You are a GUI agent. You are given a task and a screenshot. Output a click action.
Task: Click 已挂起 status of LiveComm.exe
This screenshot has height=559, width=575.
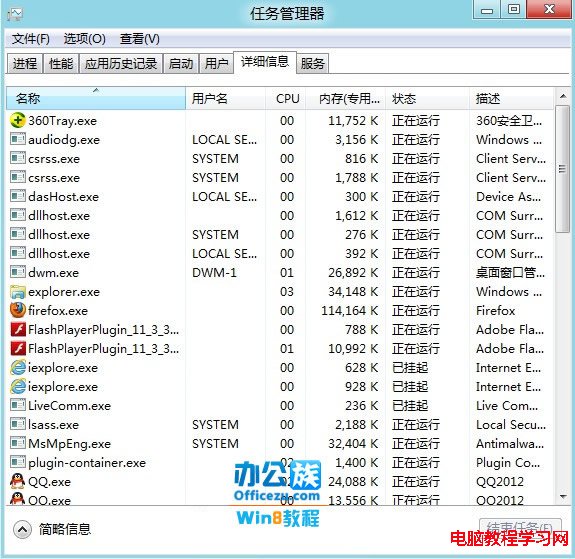coord(410,406)
